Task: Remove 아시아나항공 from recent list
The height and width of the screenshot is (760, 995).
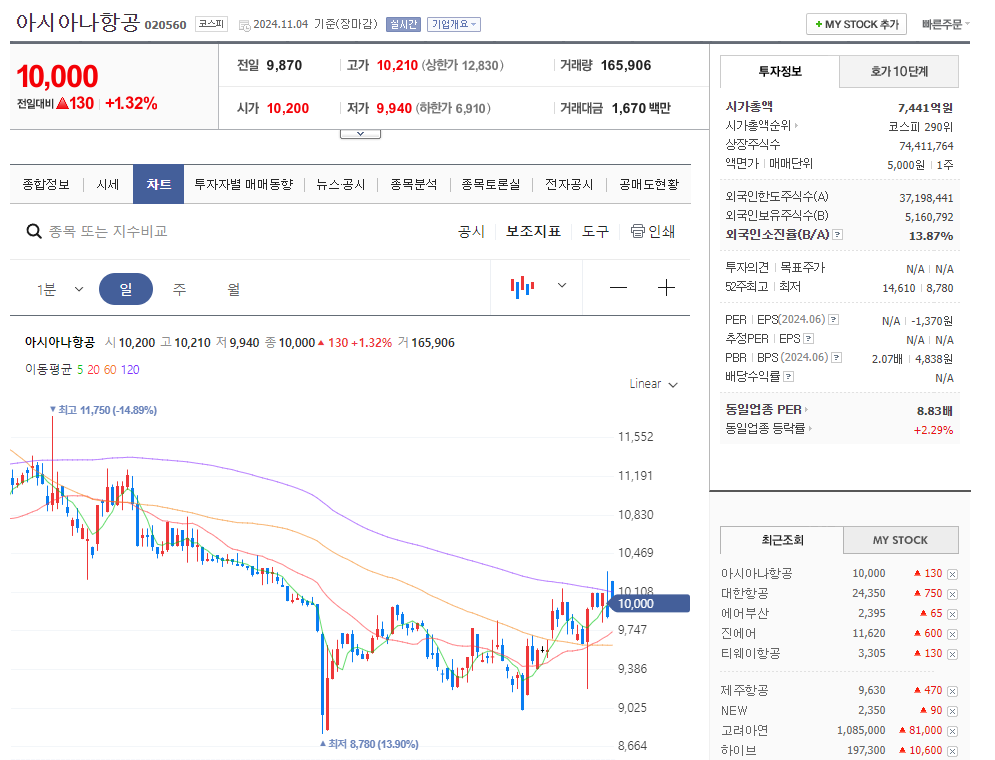Action: [x=952, y=574]
